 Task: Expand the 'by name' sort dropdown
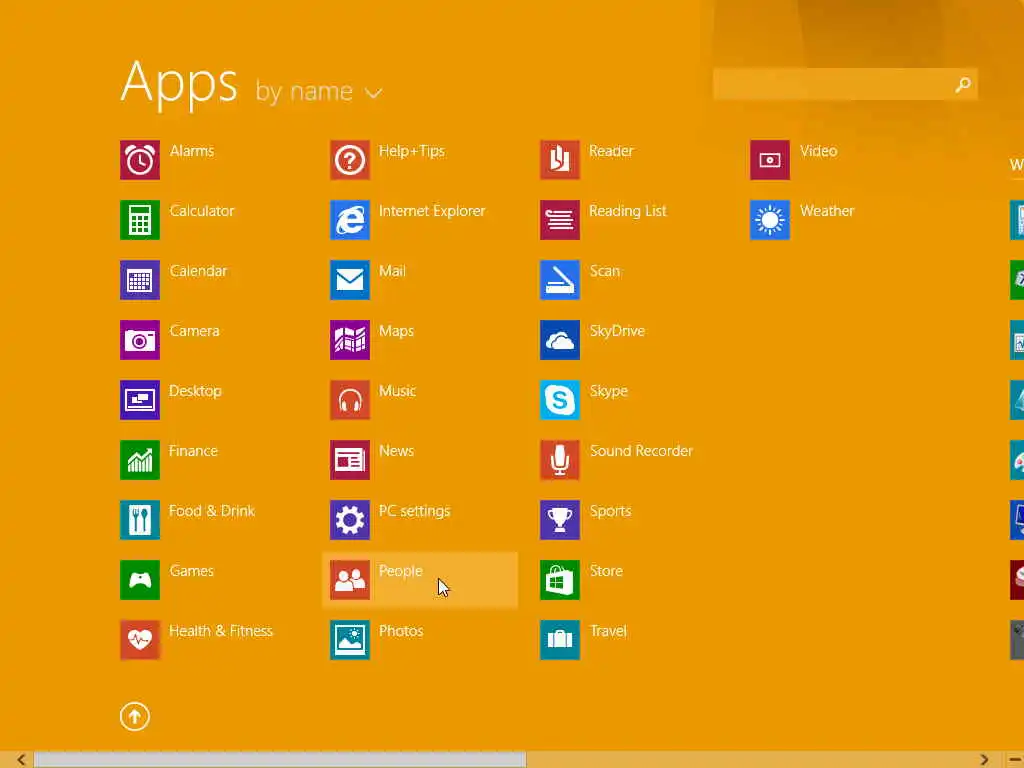[x=318, y=91]
